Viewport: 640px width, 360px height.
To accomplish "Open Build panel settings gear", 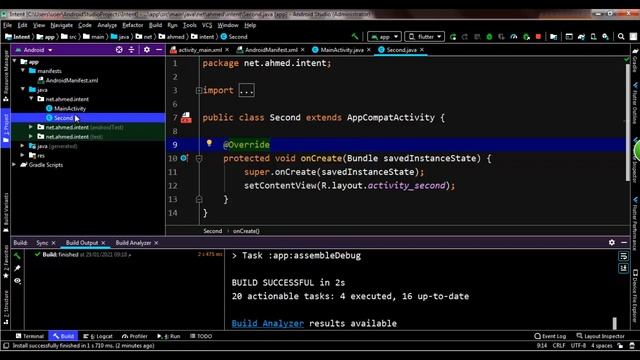I will [611, 242].
